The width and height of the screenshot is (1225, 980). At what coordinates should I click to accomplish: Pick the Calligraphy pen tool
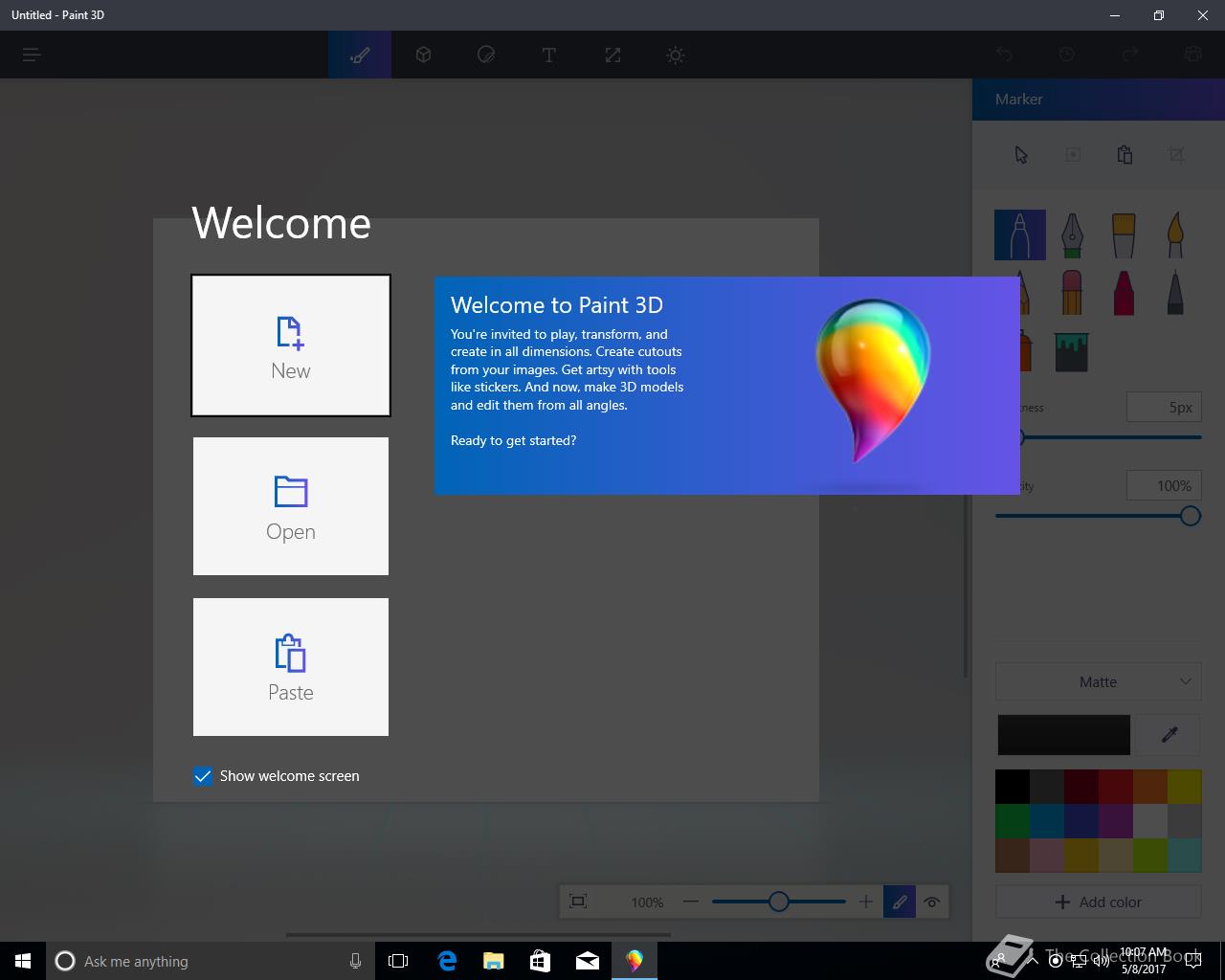tap(1072, 235)
